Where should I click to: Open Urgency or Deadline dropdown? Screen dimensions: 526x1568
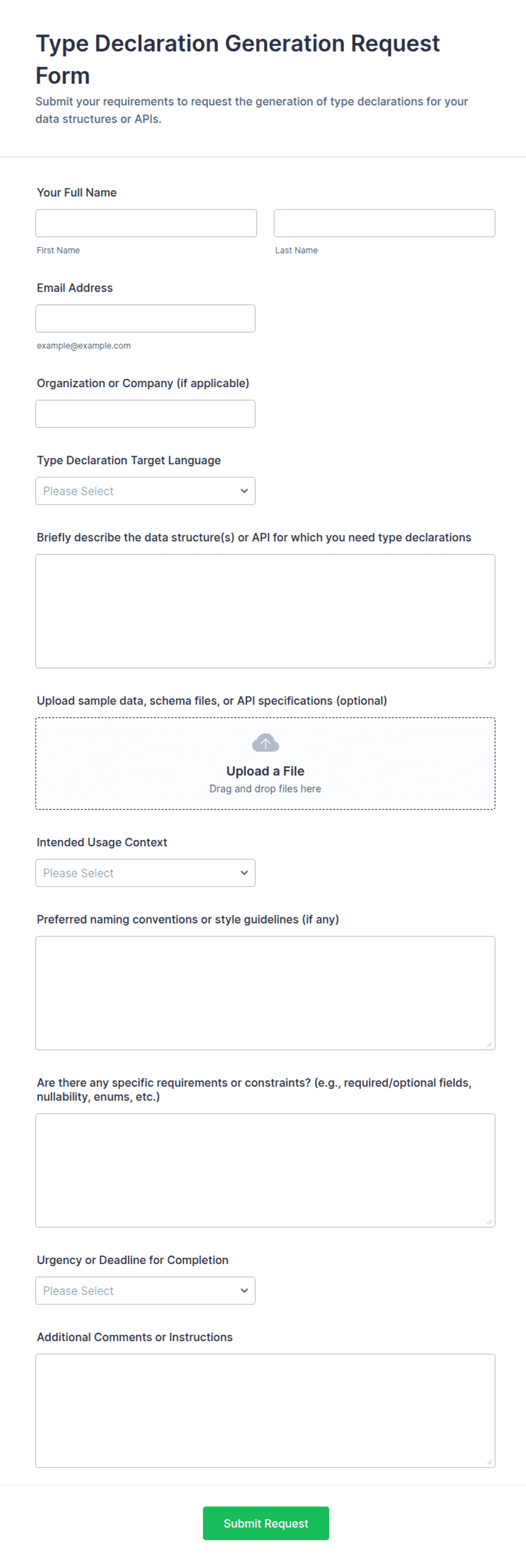145,1290
